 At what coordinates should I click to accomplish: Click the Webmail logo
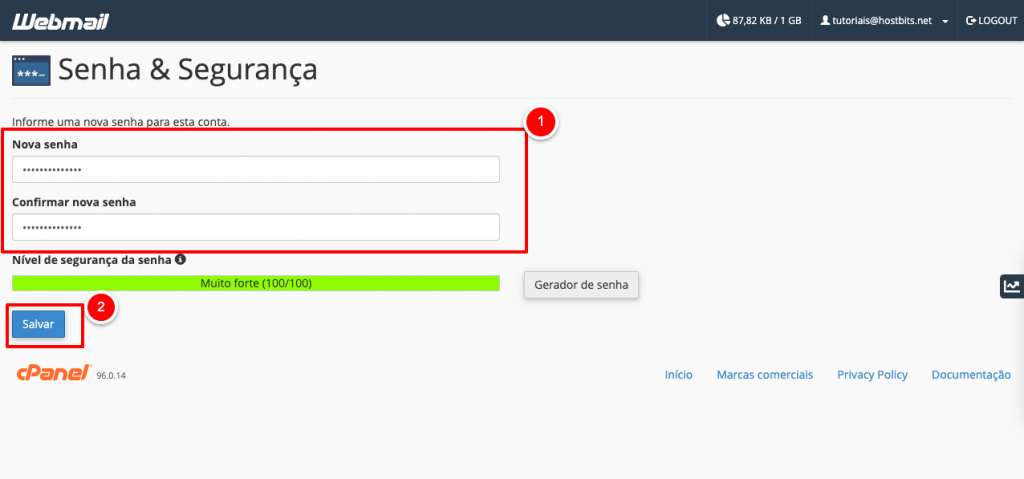[61, 22]
